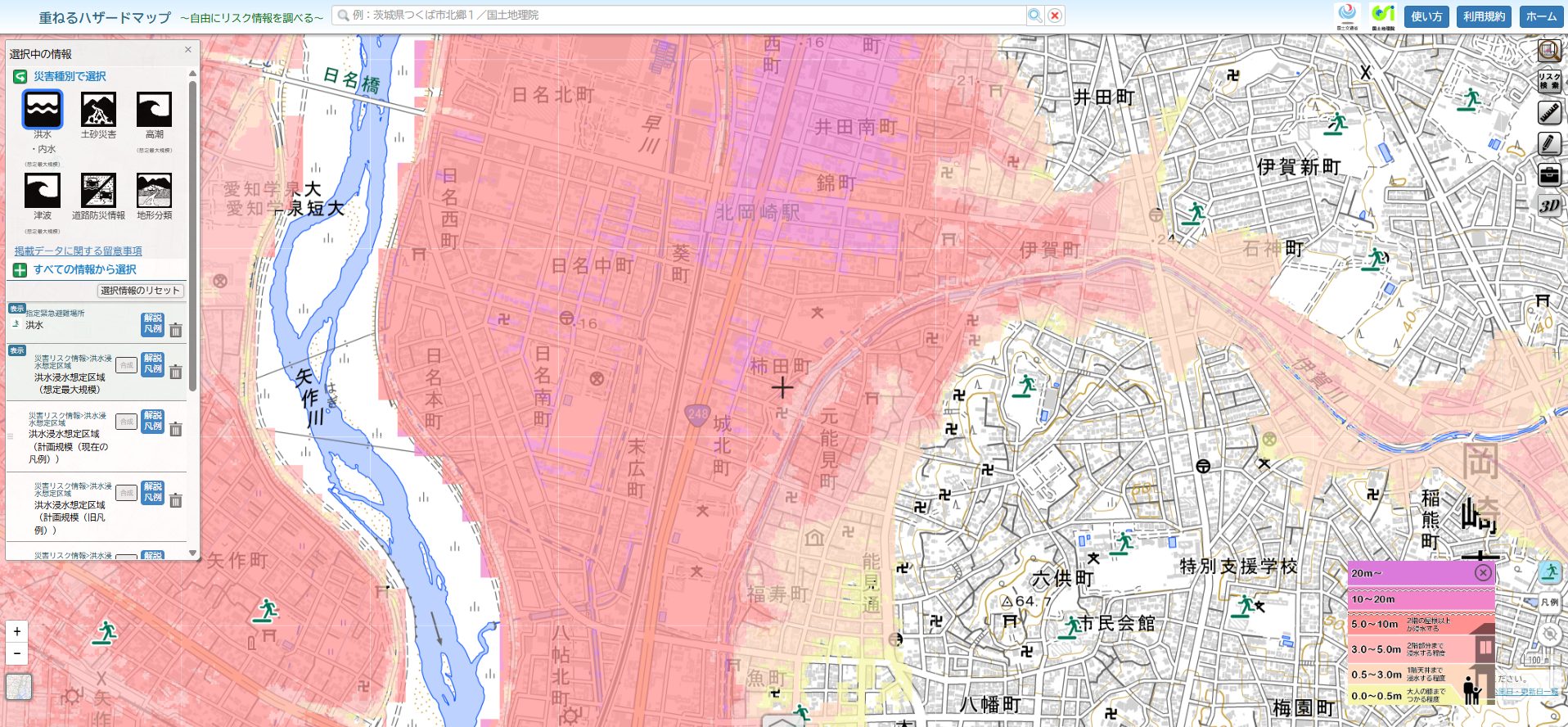
Task: Select the 洪水・内水 flood hazard icon
Action: tap(42, 110)
